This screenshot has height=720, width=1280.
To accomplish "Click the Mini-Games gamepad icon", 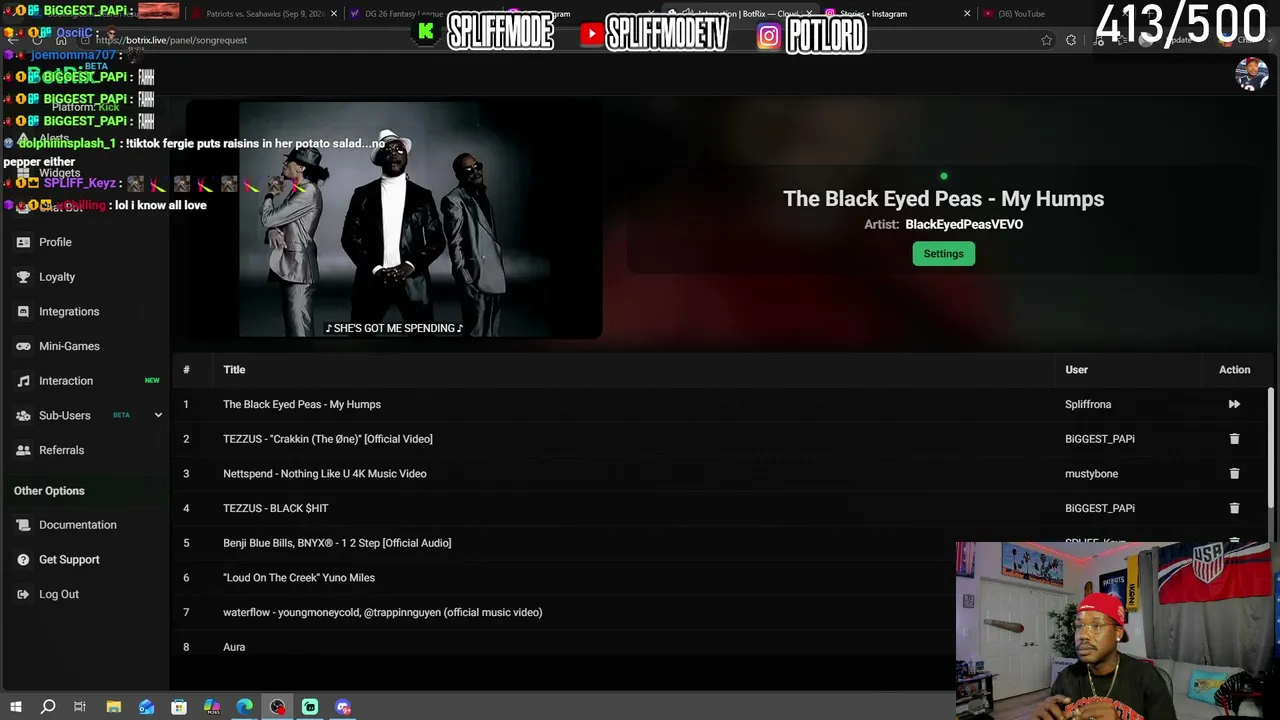I will pos(23,346).
